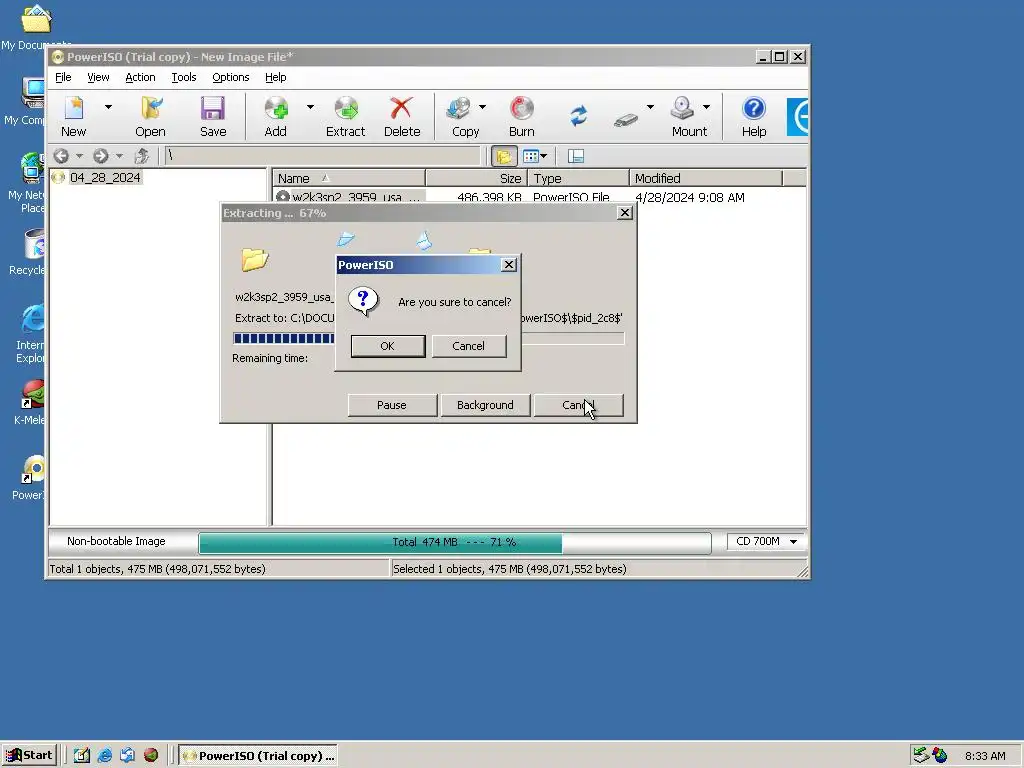
Task: Click the Save toolbar icon
Action: 213,116
